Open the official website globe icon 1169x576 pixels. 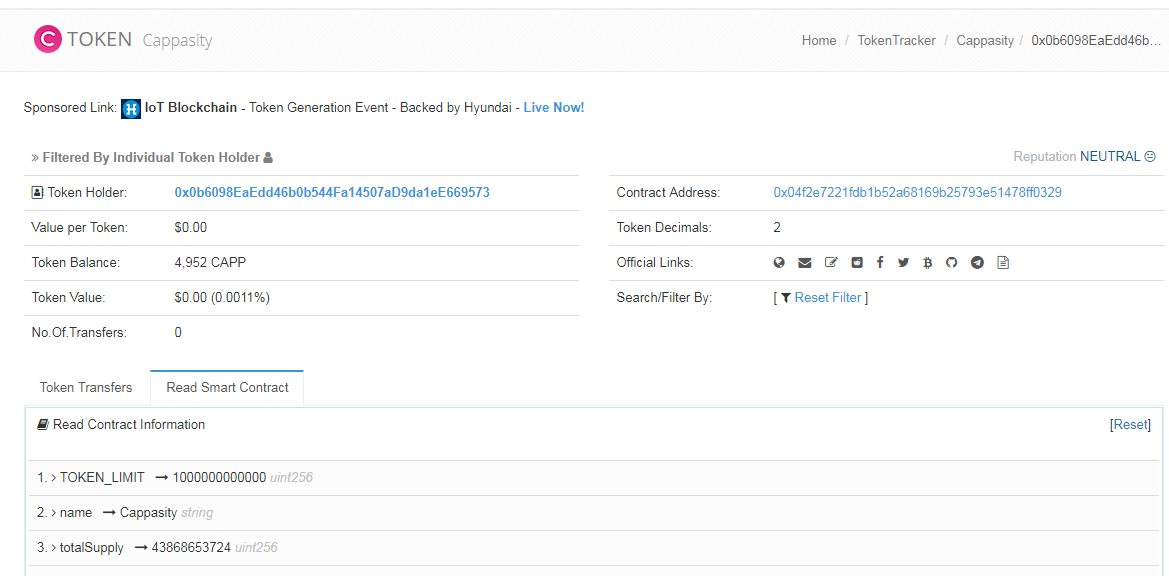[779, 262]
